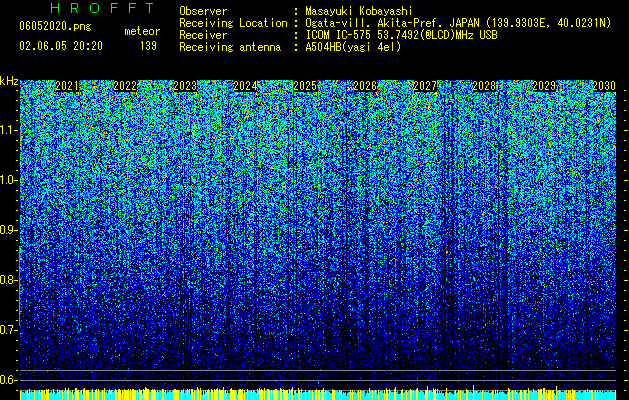Viewport: 629px width, 400px height.
Task: Click the Receiving antenna label
Action: [x=230, y=47]
